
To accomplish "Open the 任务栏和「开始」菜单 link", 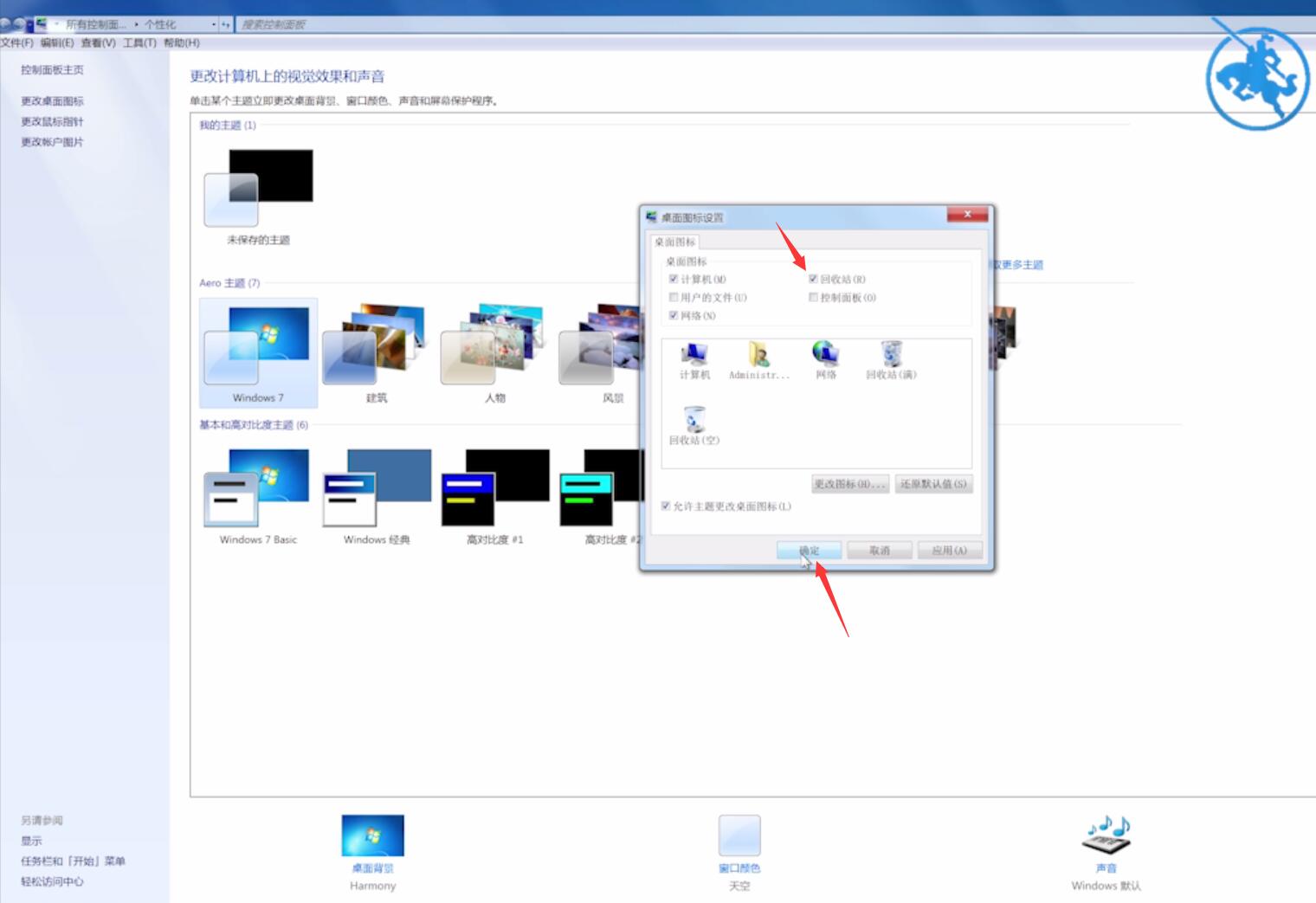I will point(74,861).
